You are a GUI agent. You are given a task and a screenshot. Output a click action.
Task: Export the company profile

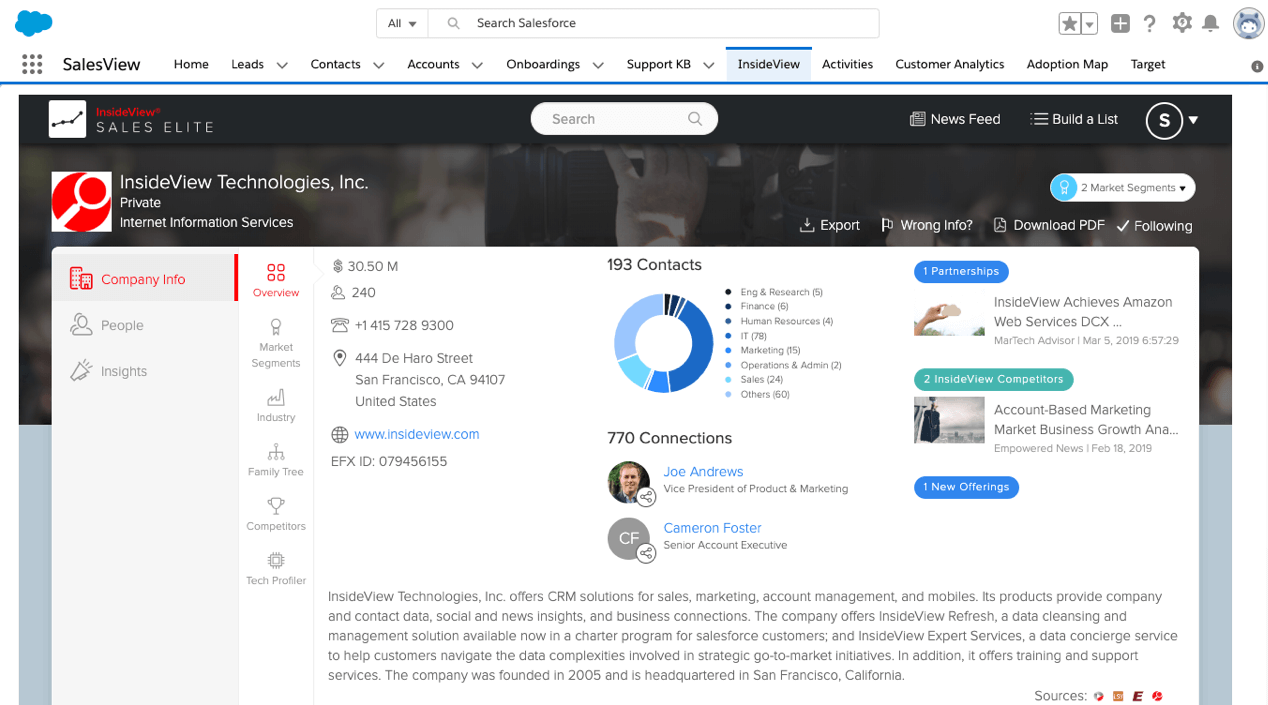point(830,226)
